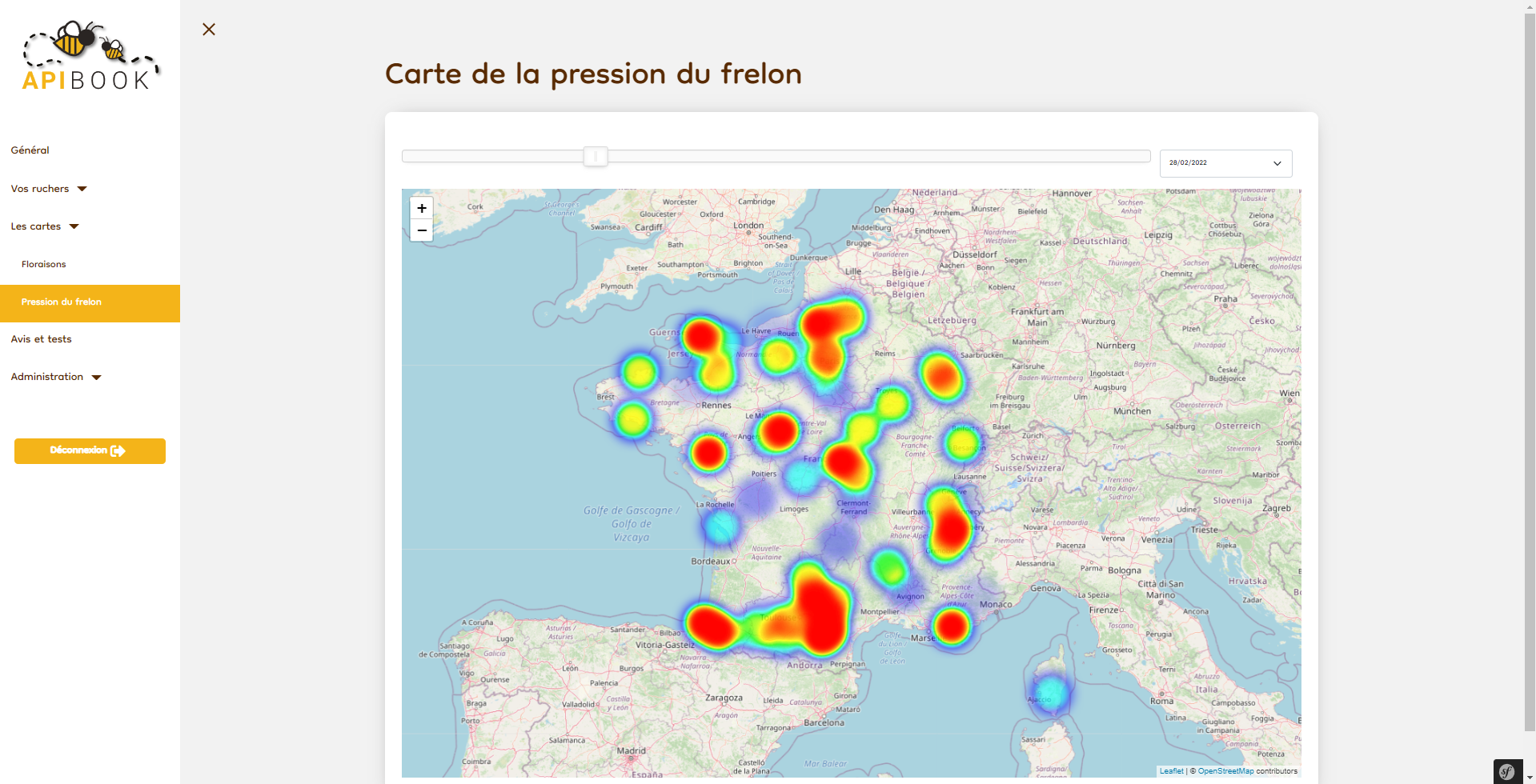This screenshot has width=1536, height=784.
Task: Open the Symfony debug toolbar icon
Action: [x=1507, y=771]
